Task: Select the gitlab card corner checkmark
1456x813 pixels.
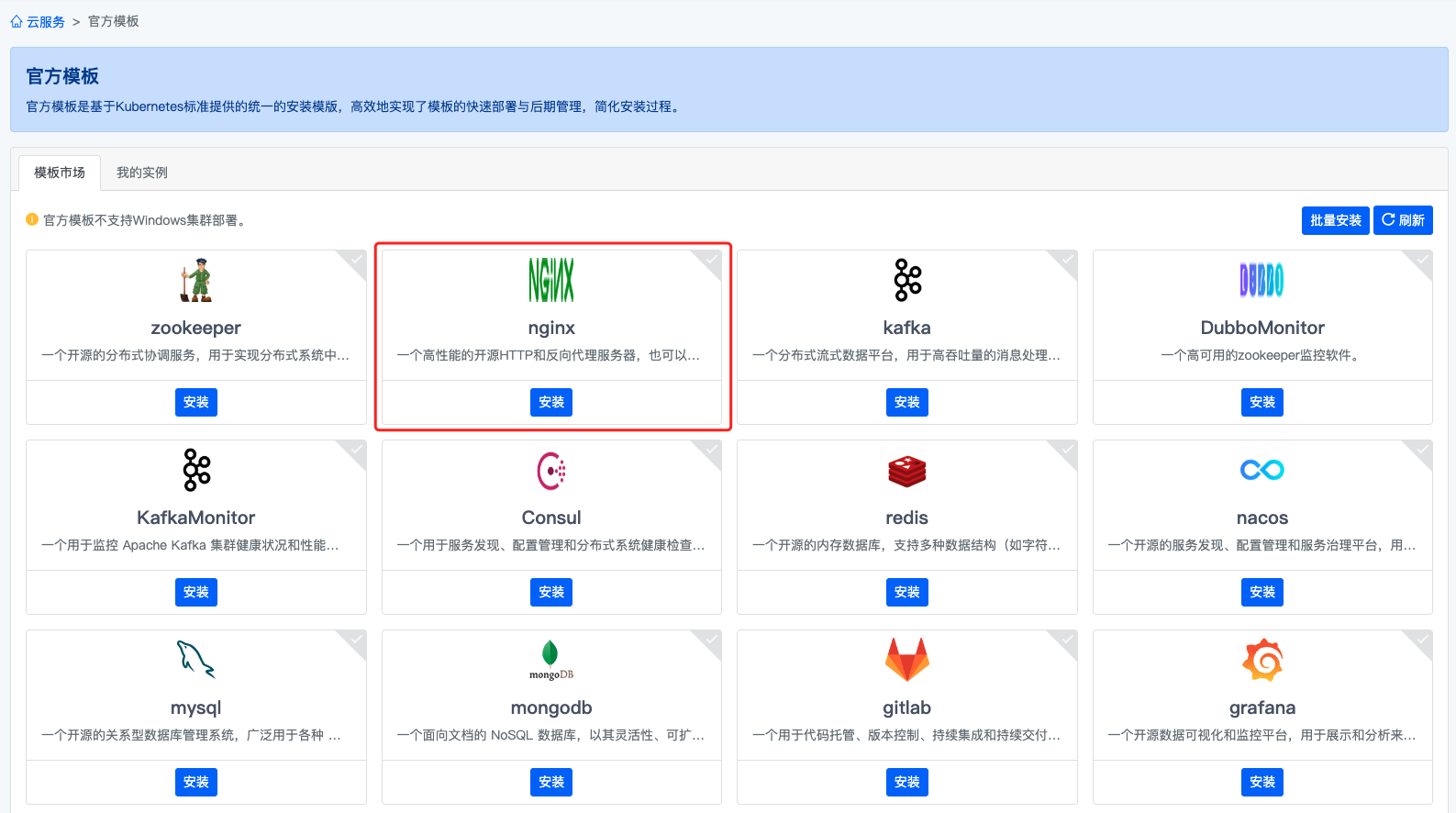Action: click(1067, 640)
